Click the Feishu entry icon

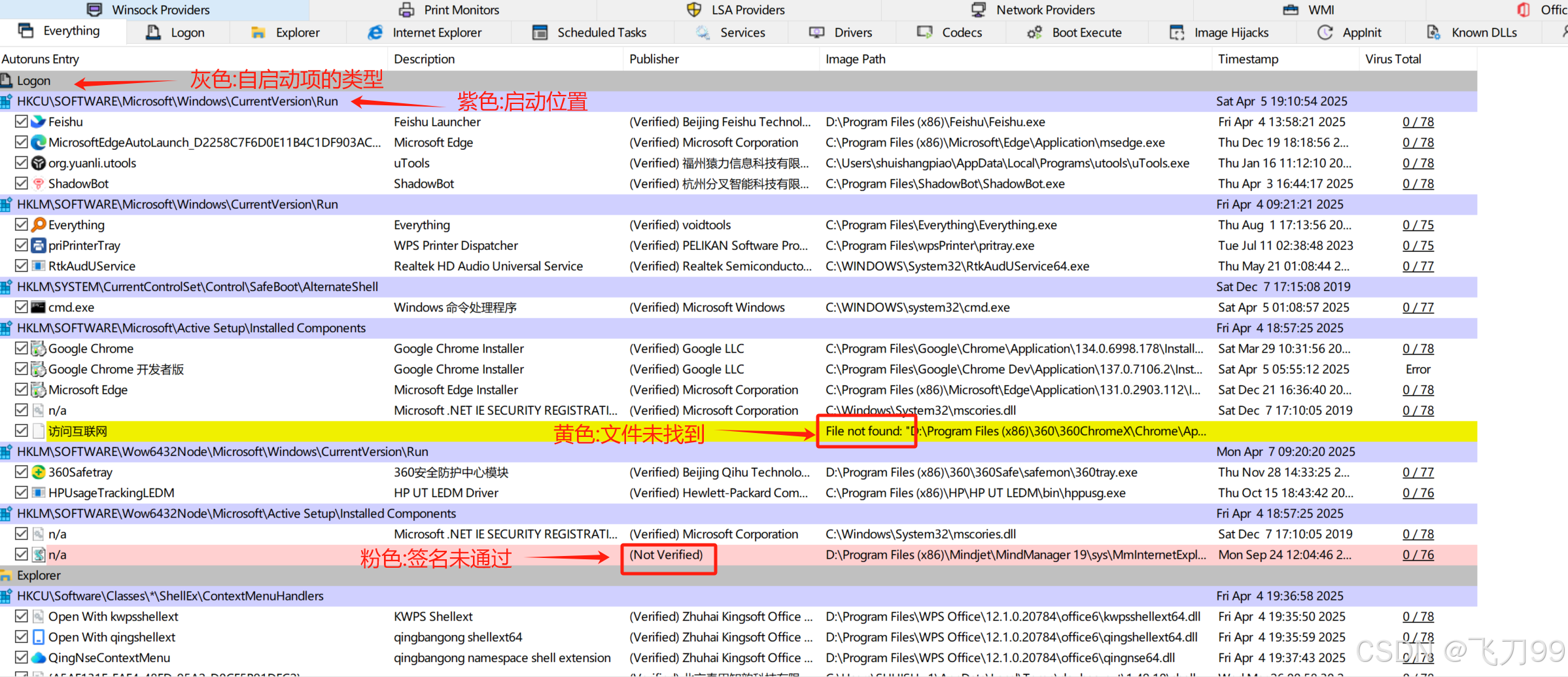[39, 122]
